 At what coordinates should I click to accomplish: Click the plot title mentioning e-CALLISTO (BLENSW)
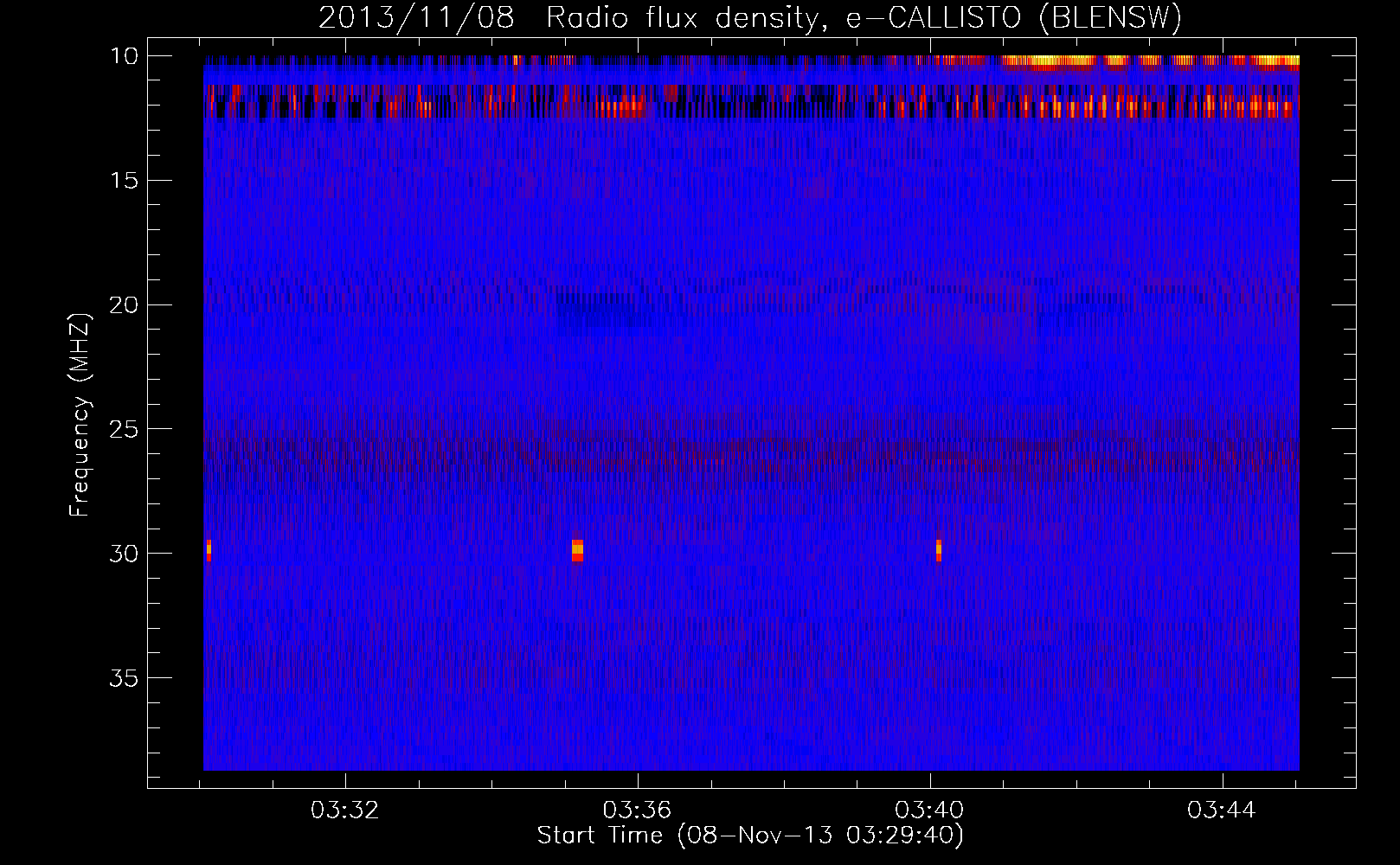point(750,17)
